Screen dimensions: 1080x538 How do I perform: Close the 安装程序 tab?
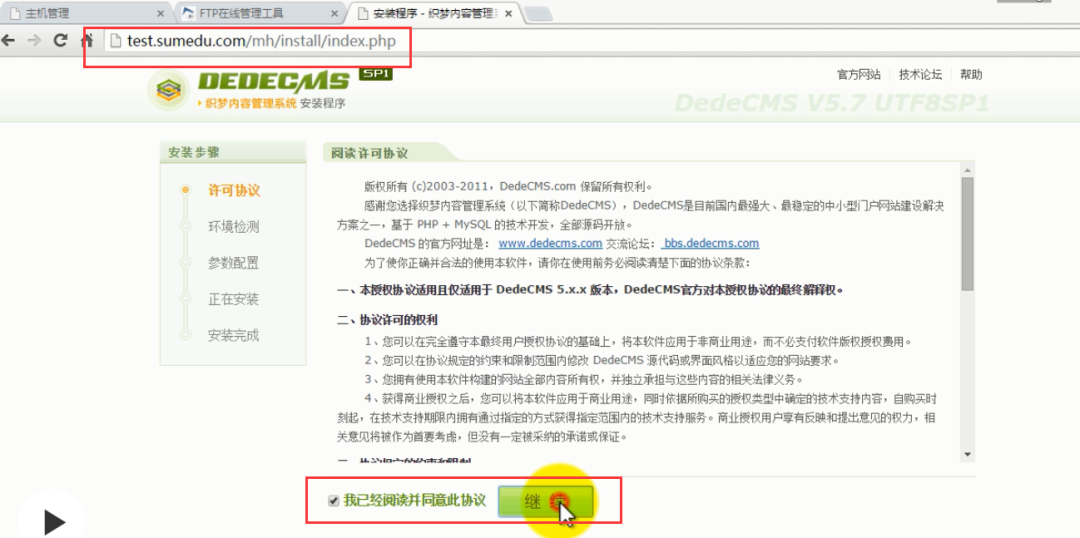pos(509,13)
